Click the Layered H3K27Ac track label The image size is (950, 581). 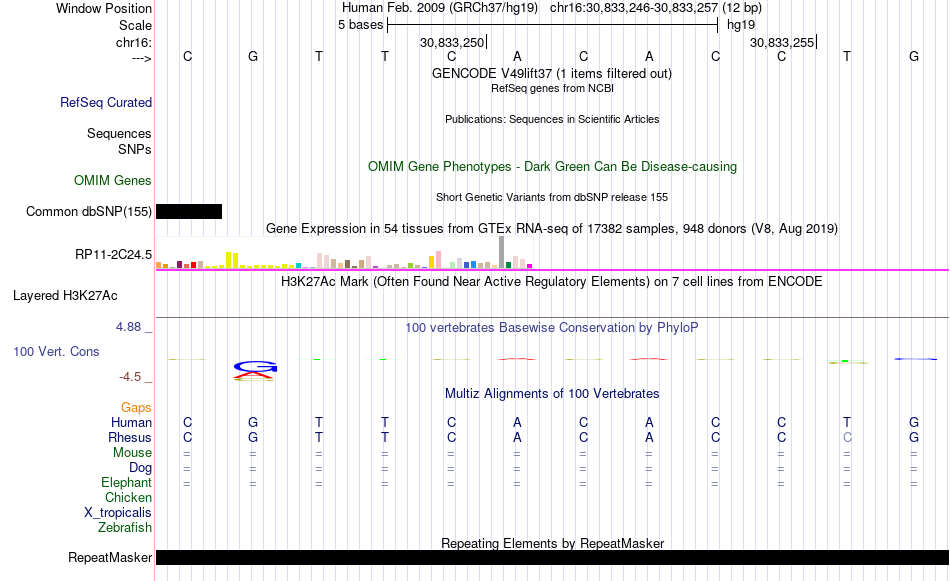pyautogui.click(x=65, y=296)
